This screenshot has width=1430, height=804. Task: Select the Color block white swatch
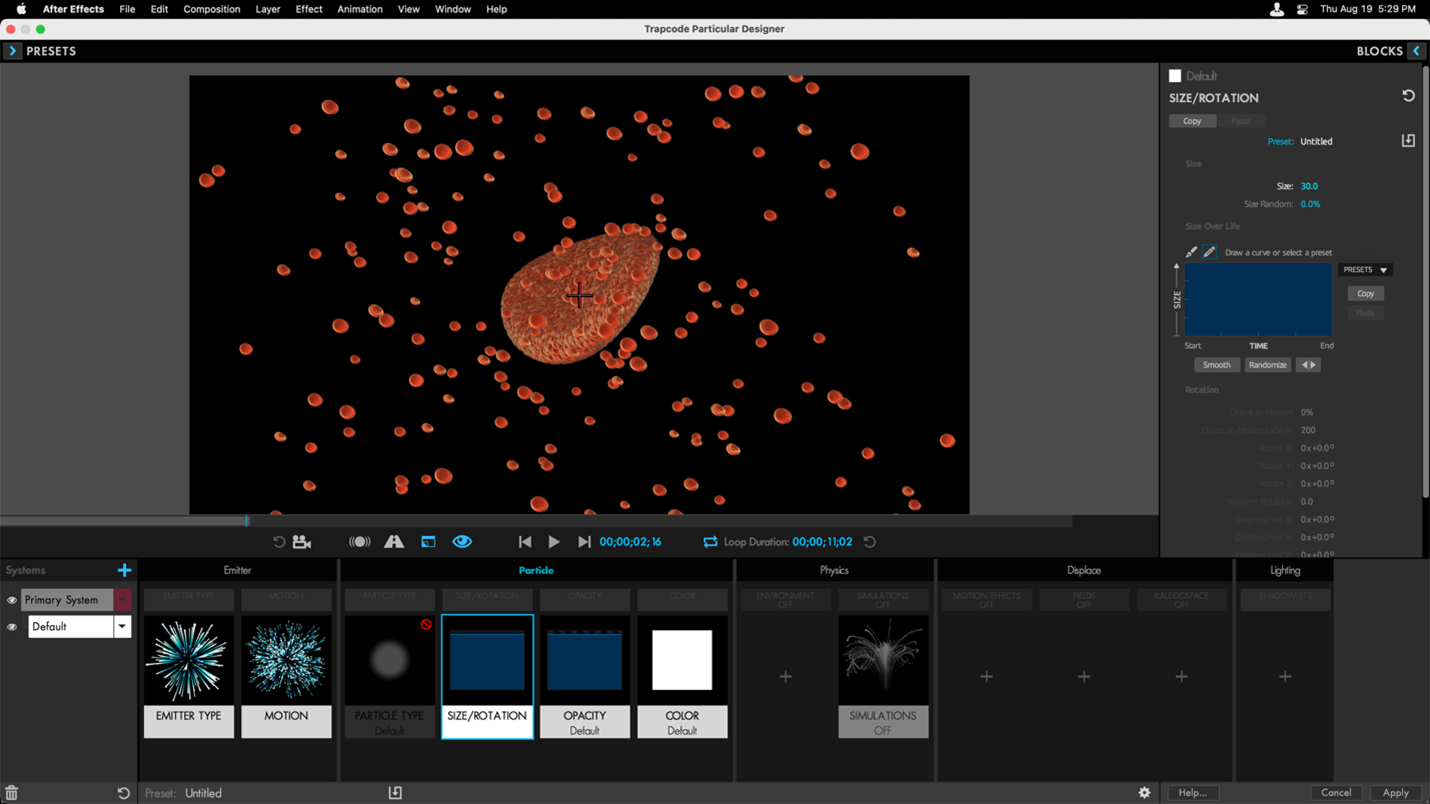[682, 660]
